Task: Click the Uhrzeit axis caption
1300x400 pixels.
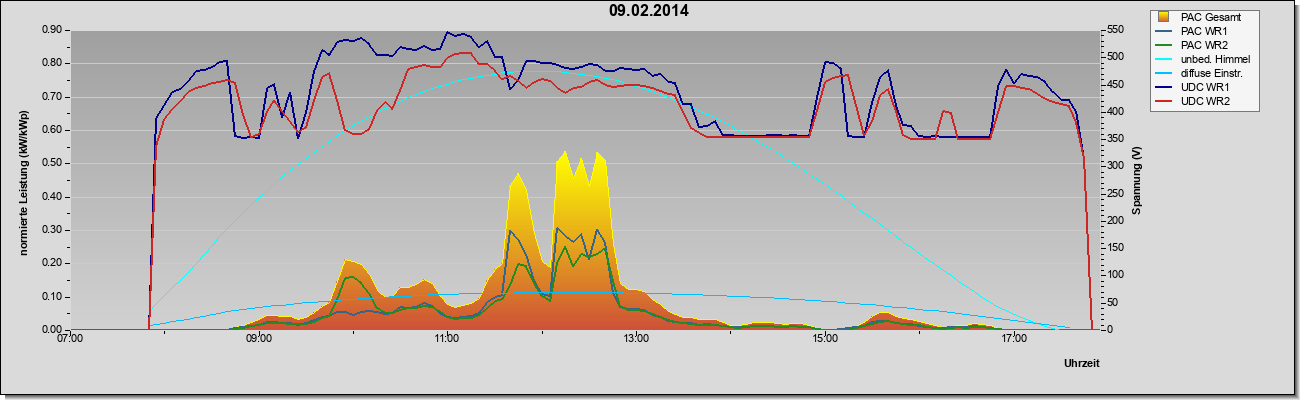Action: 1081,365
